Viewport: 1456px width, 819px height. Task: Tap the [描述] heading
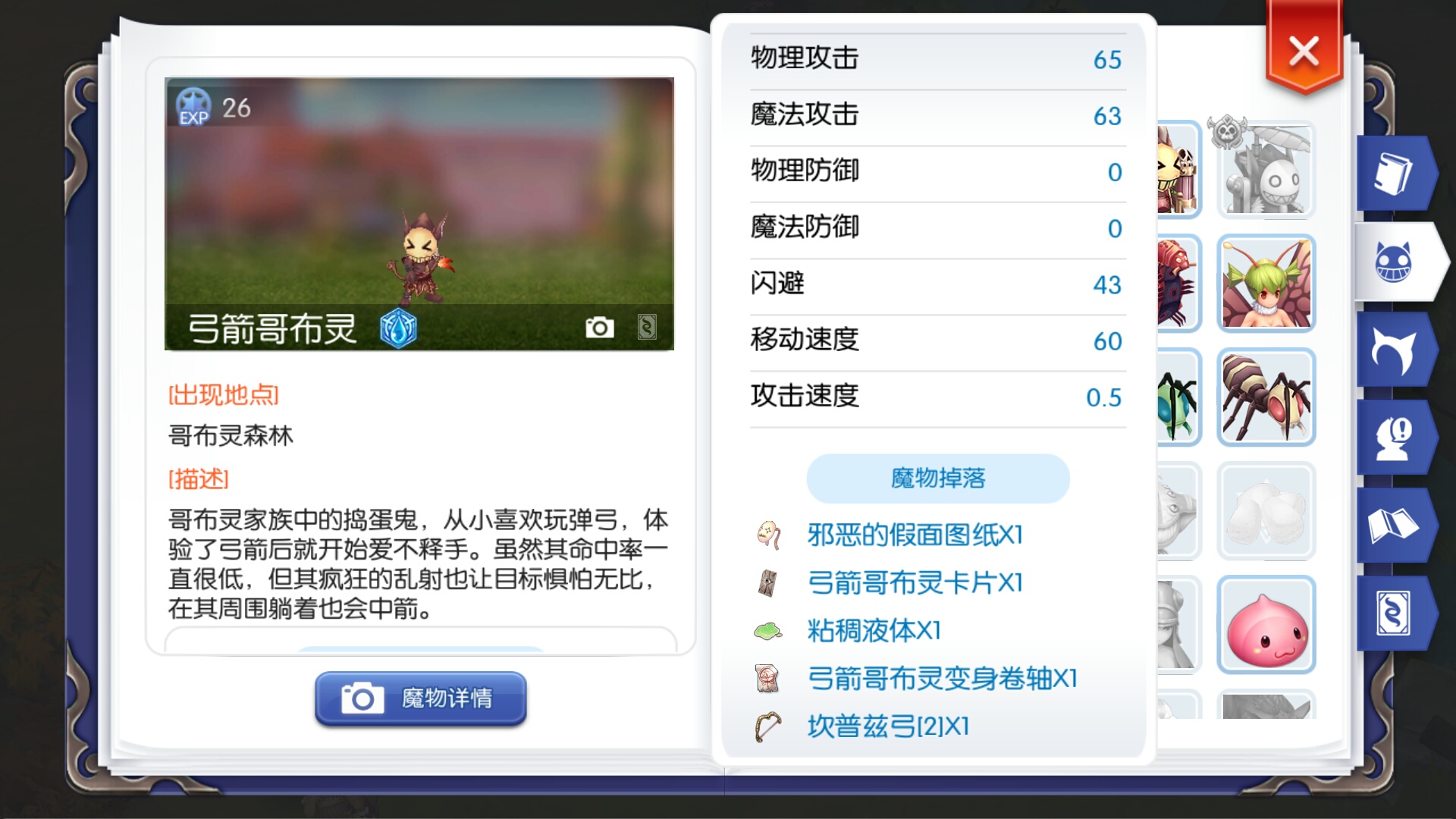point(199,479)
